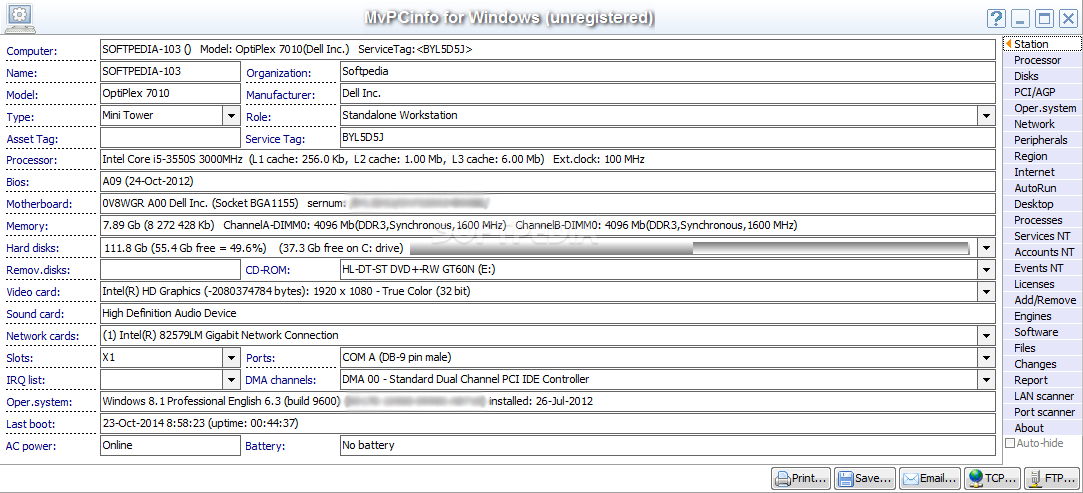The width and height of the screenshot is (1083, 493).
Task: Click the FTP button
Action: (x=1051, y=477)
